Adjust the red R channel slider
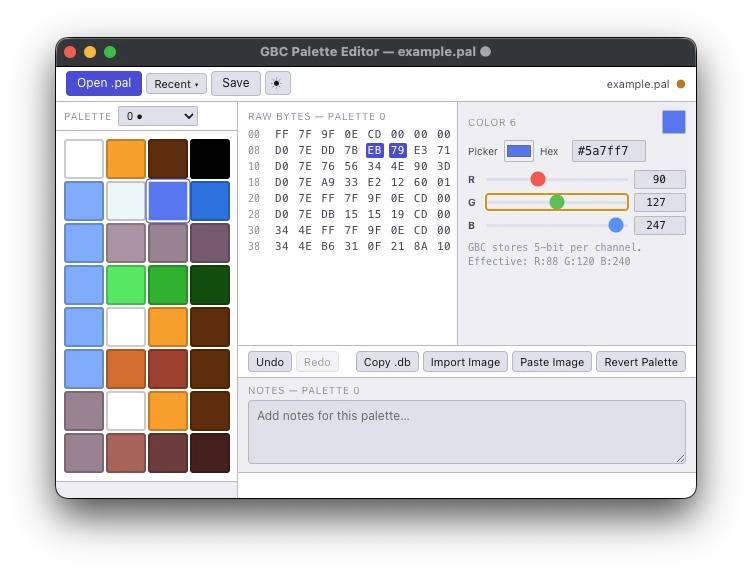 tap(557, 179)
